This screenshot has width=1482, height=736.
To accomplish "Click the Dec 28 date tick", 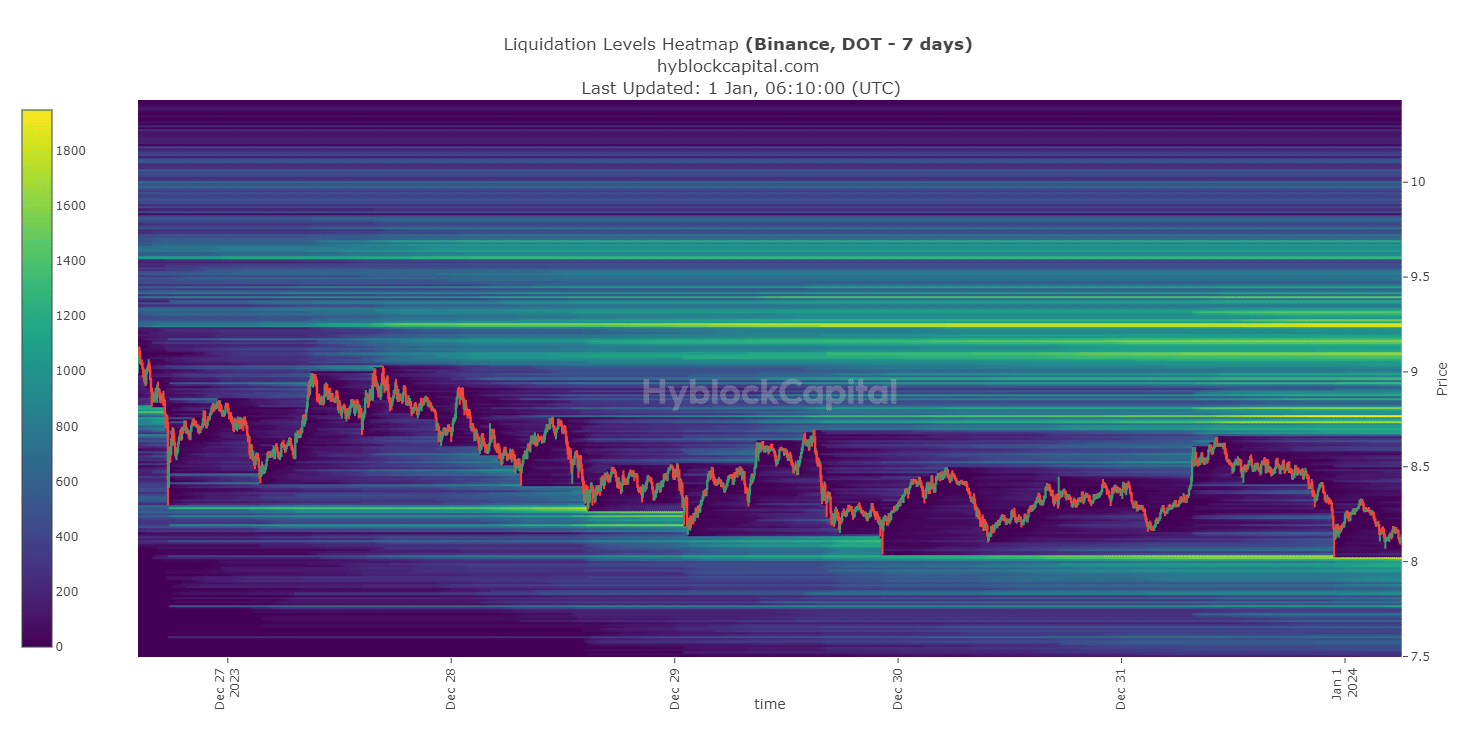I will click(451, 688).
